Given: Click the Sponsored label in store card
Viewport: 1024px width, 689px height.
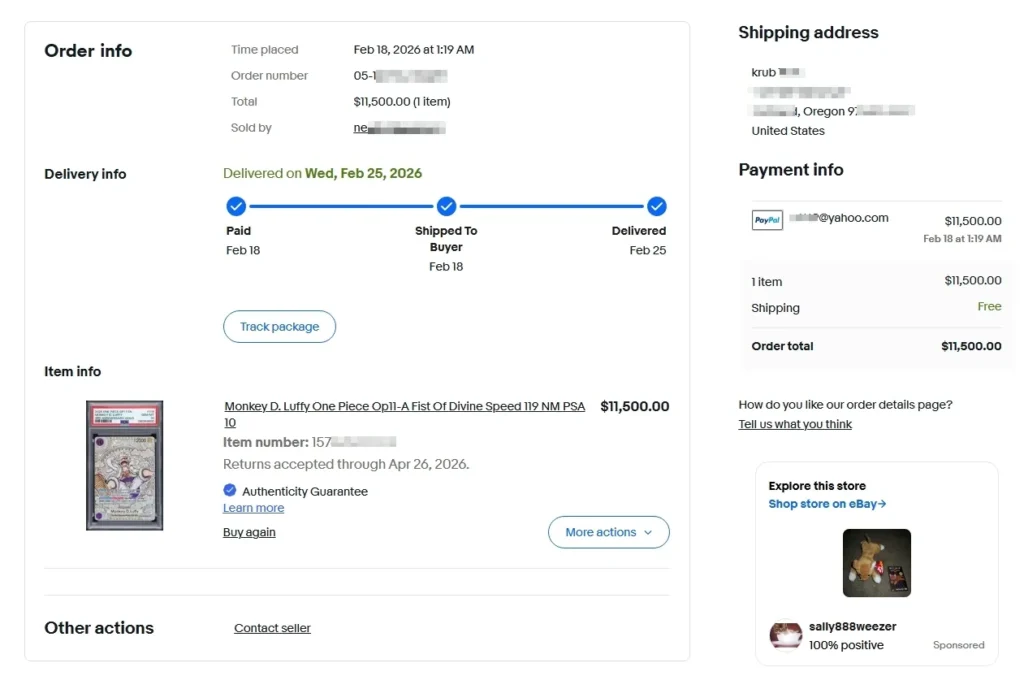Looking at the screenshot, I should [958, 645].
